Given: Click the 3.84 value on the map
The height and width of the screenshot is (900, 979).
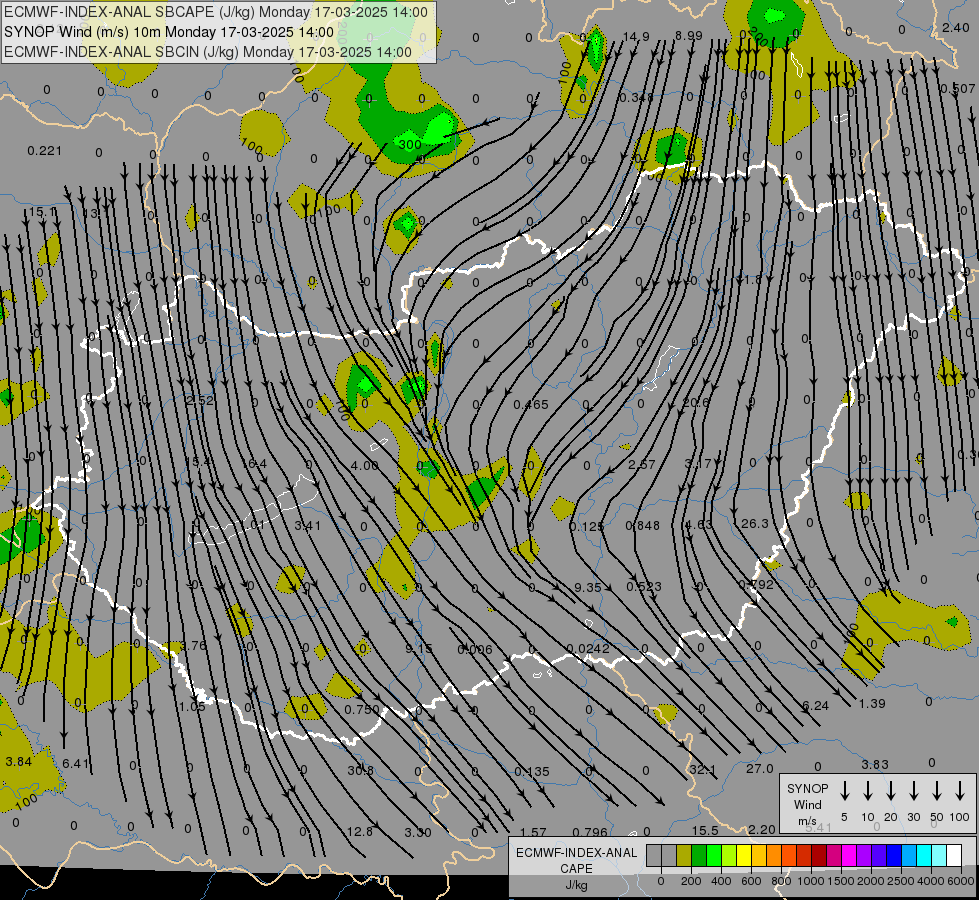Looking at the screenshot, I should pyautogui.click(x=18, y=762).
